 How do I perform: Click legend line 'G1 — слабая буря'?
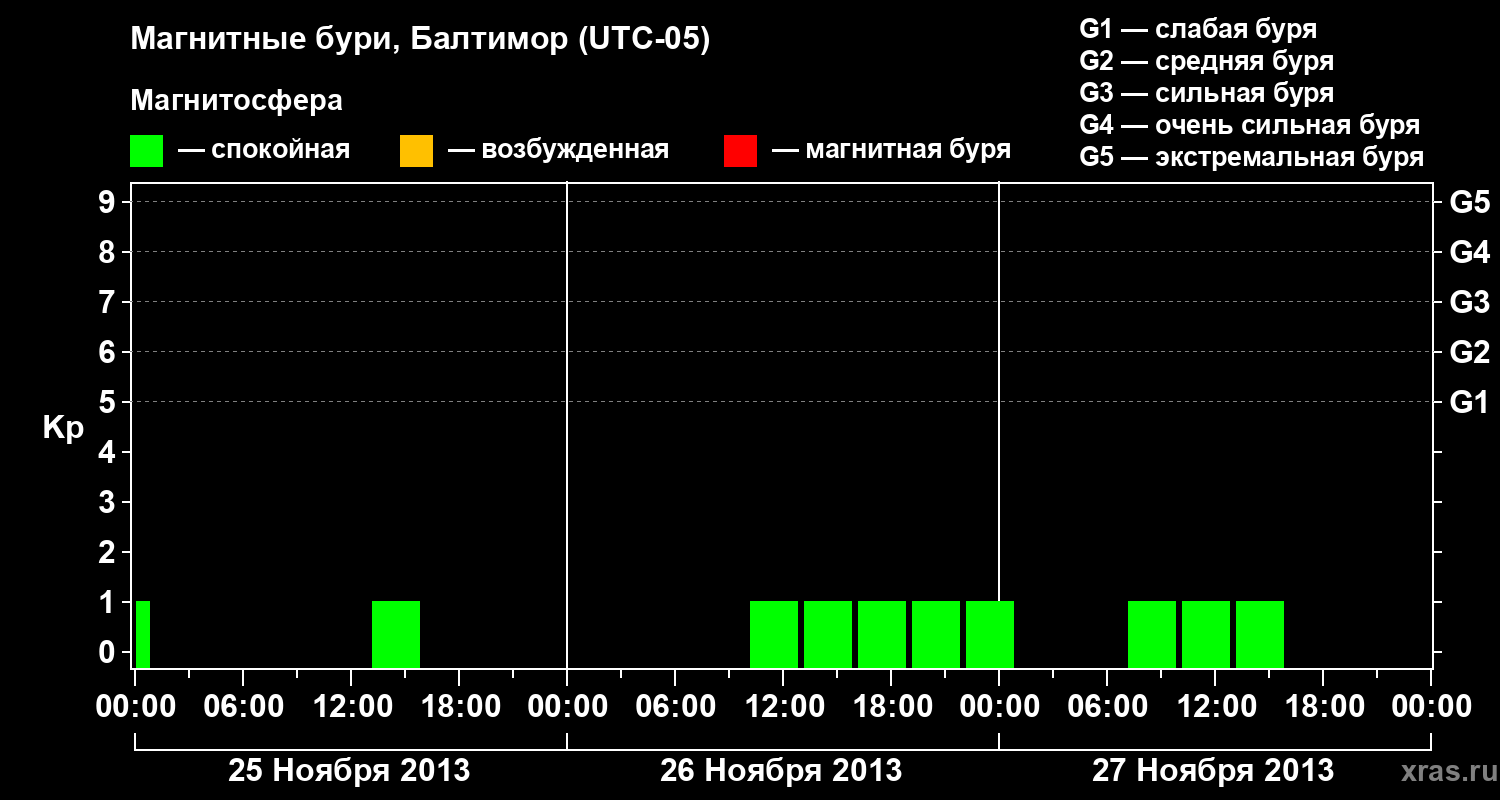(1198, 29)
